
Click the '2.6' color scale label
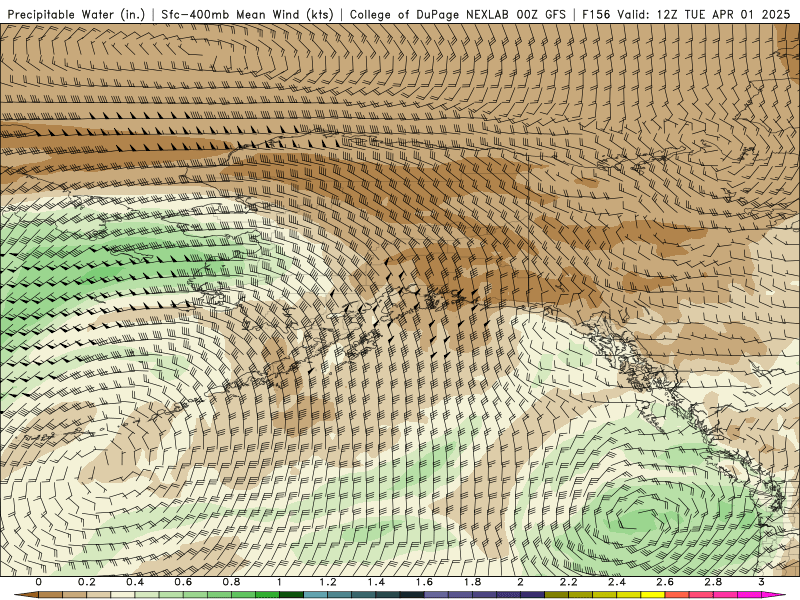(x=665, y=582)
